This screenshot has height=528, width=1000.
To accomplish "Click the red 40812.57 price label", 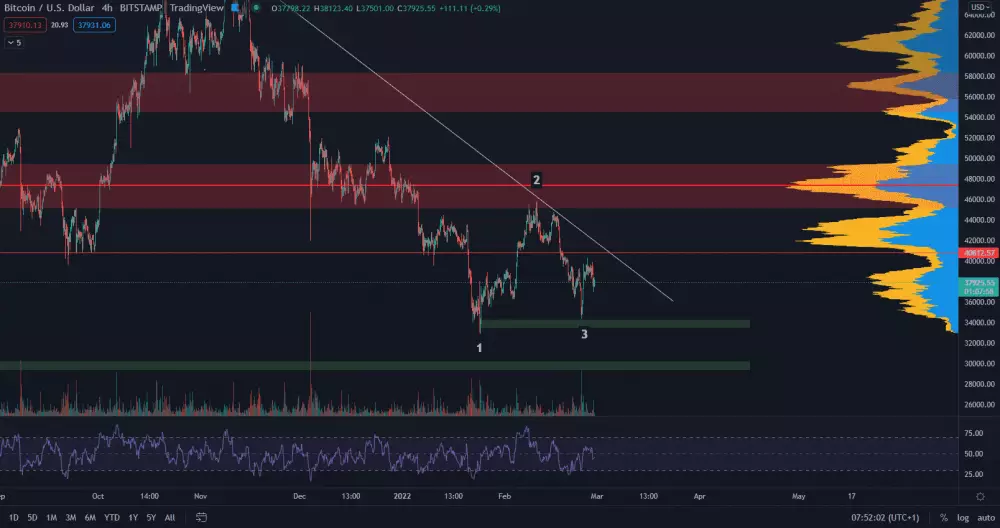I will click(977, 253).
